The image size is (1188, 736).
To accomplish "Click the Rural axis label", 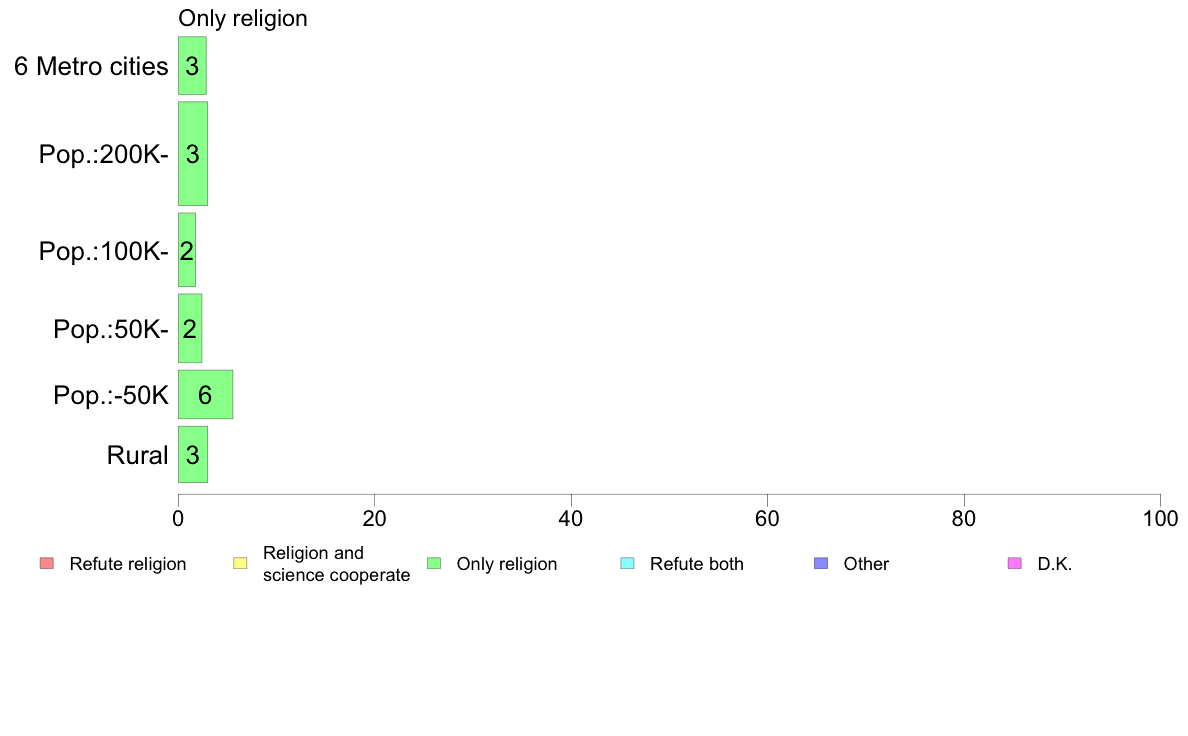I will pyautogui.click(x=137, y=456).
